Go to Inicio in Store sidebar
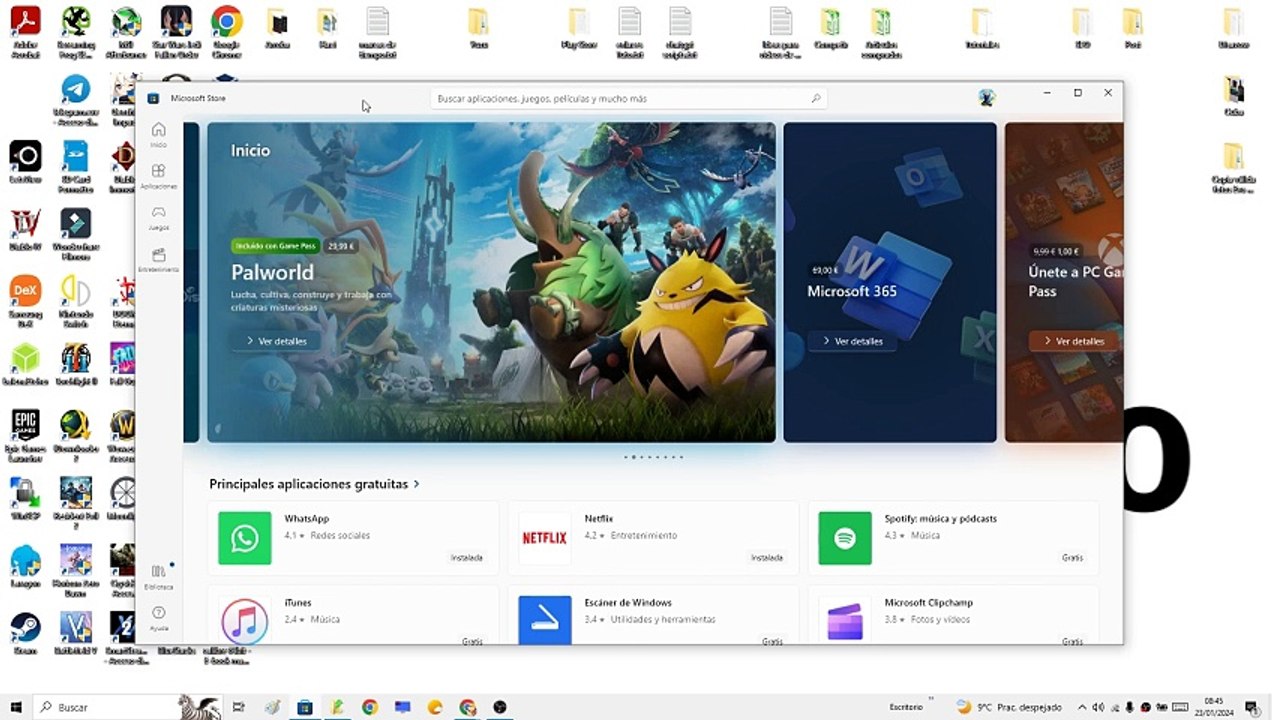 tap(158, 135)
